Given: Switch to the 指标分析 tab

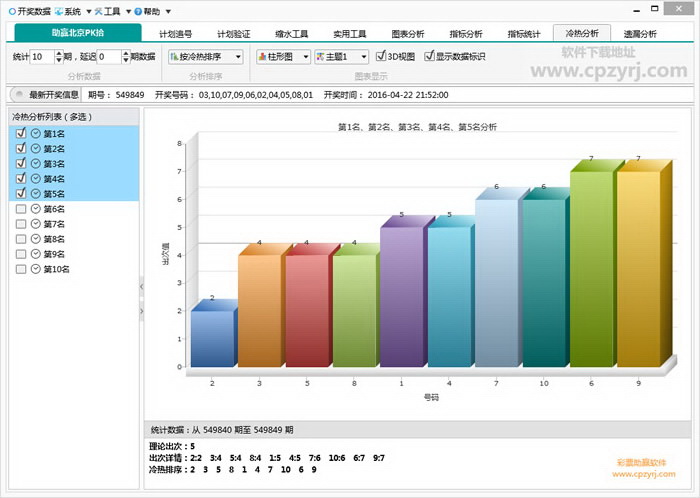Looking at the screenshot, I should coord(466,34).
